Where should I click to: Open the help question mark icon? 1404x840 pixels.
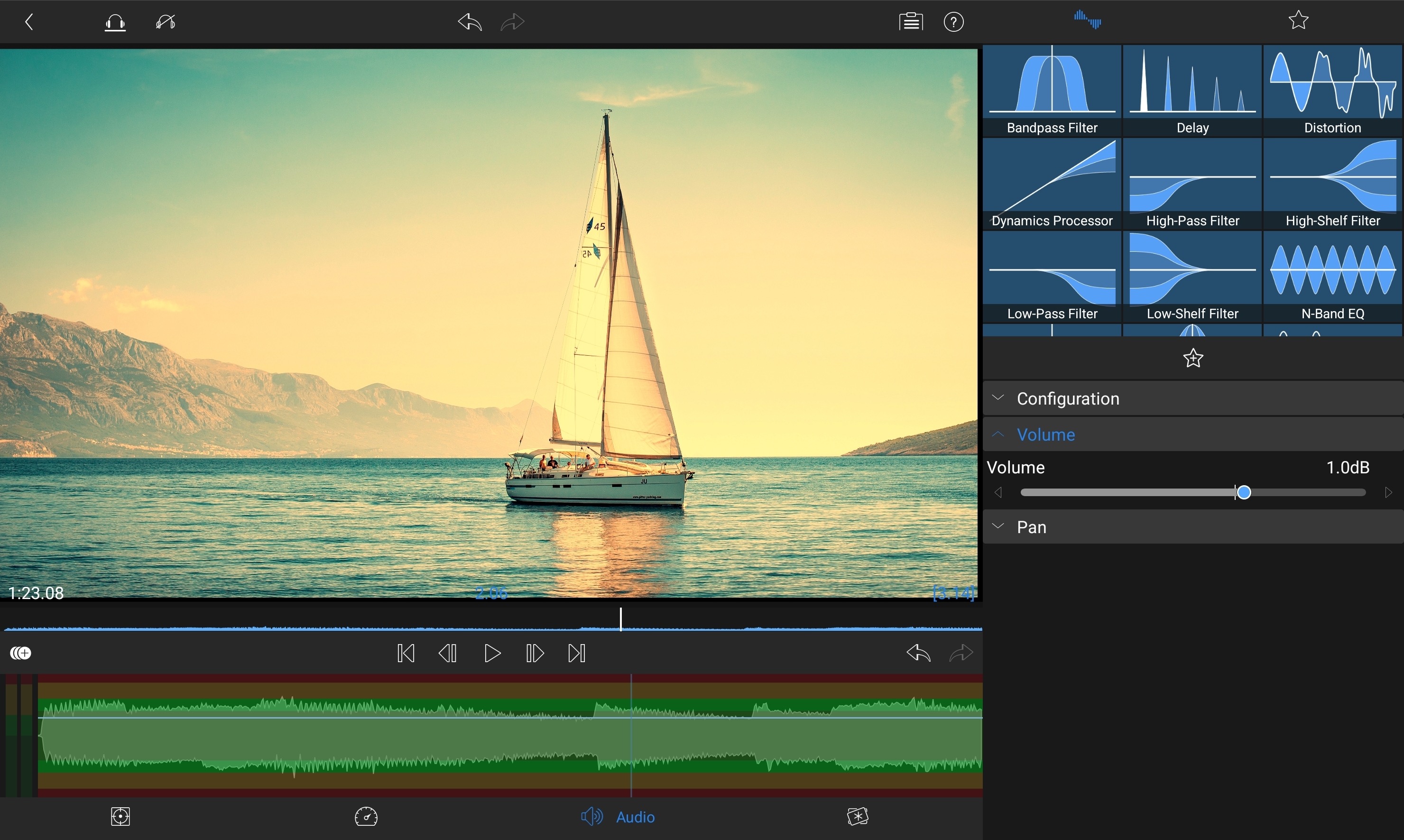(x=953, y=22)
